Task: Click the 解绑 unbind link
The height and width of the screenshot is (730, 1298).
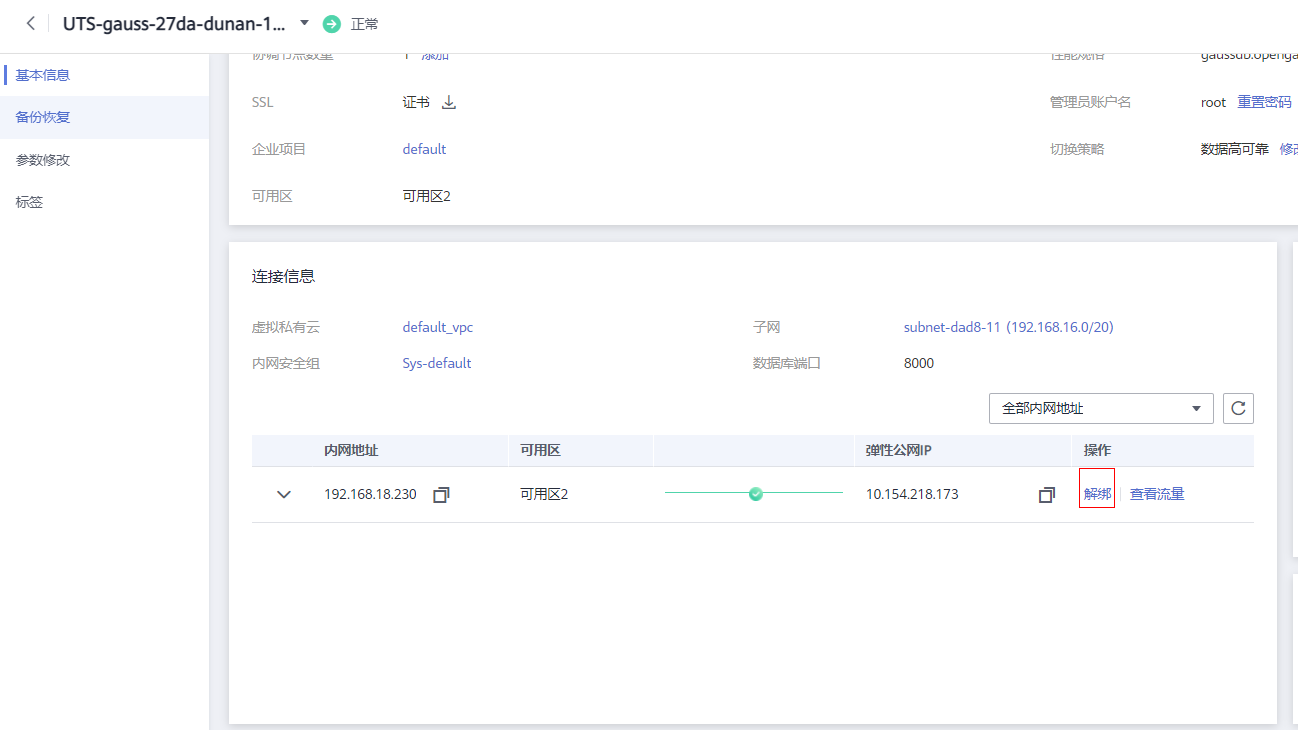Action: pyautogui.click(x=1097, y=494)
